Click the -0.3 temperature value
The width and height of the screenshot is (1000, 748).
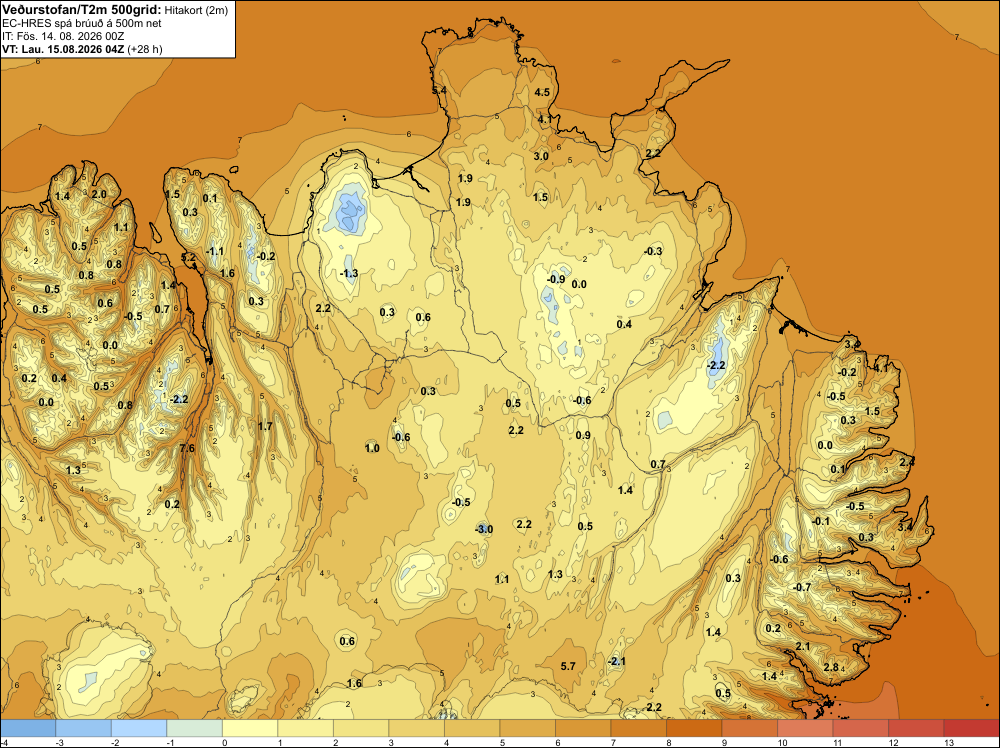point(653,251)
